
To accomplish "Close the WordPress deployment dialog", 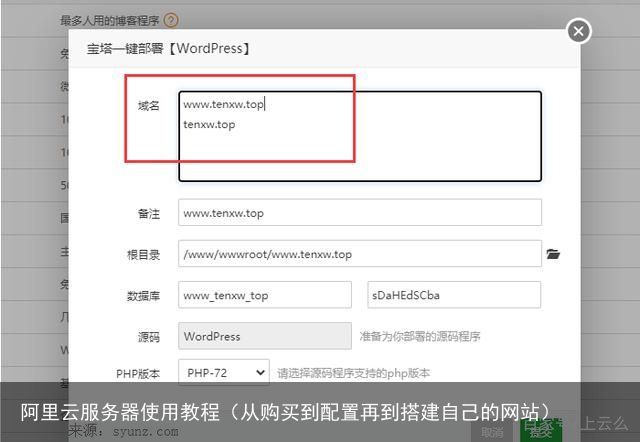I will [579, 31].
